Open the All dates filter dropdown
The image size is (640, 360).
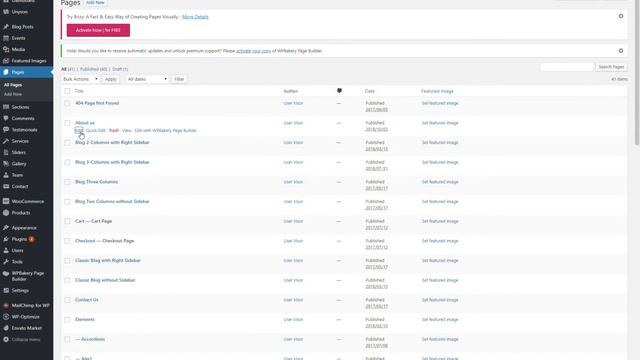[x=147, y=79]
